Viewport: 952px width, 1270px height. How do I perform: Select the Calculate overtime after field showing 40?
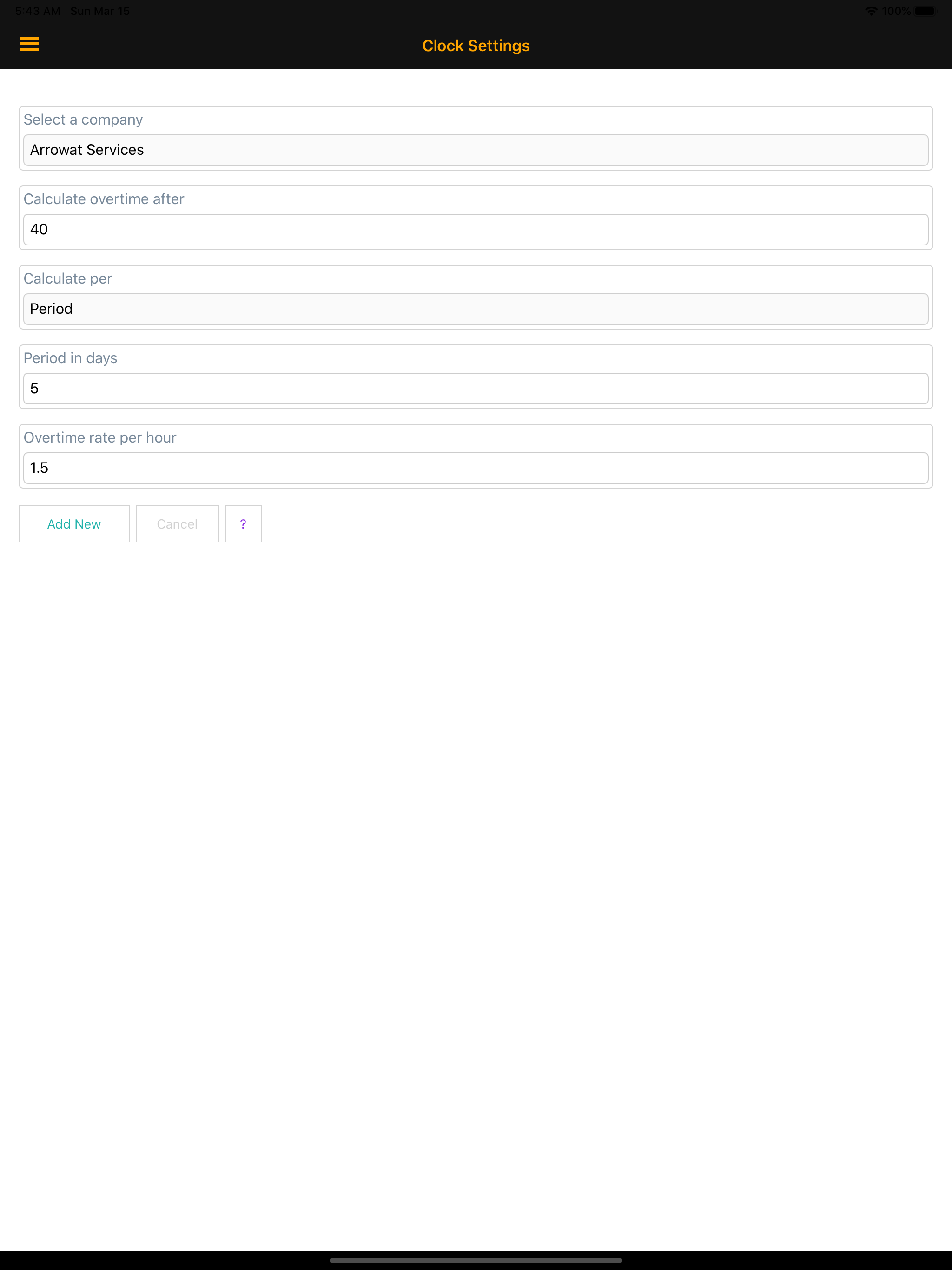point(476,229)
